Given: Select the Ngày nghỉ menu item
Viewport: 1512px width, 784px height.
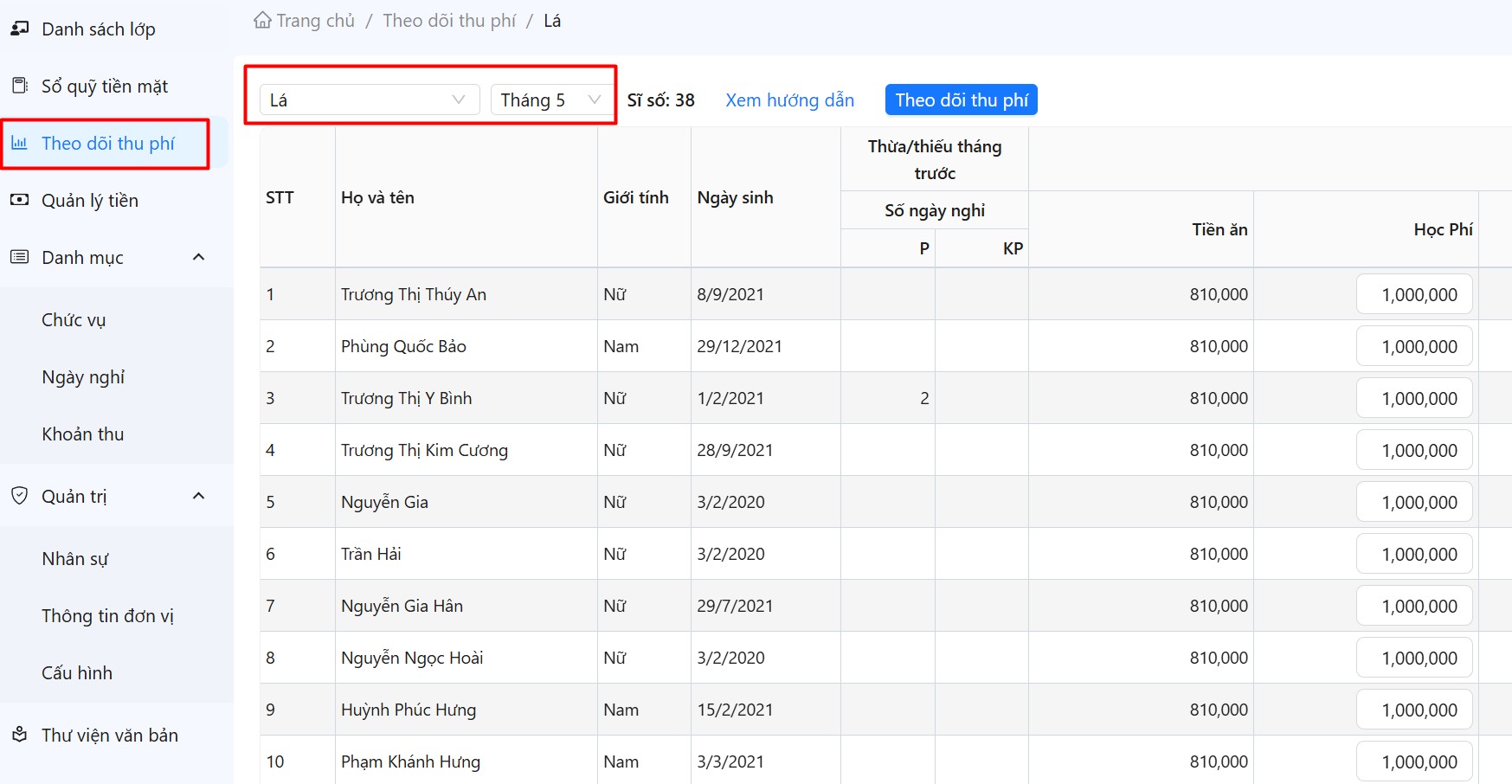Looking at the screenshot, I should coord(83,376).
